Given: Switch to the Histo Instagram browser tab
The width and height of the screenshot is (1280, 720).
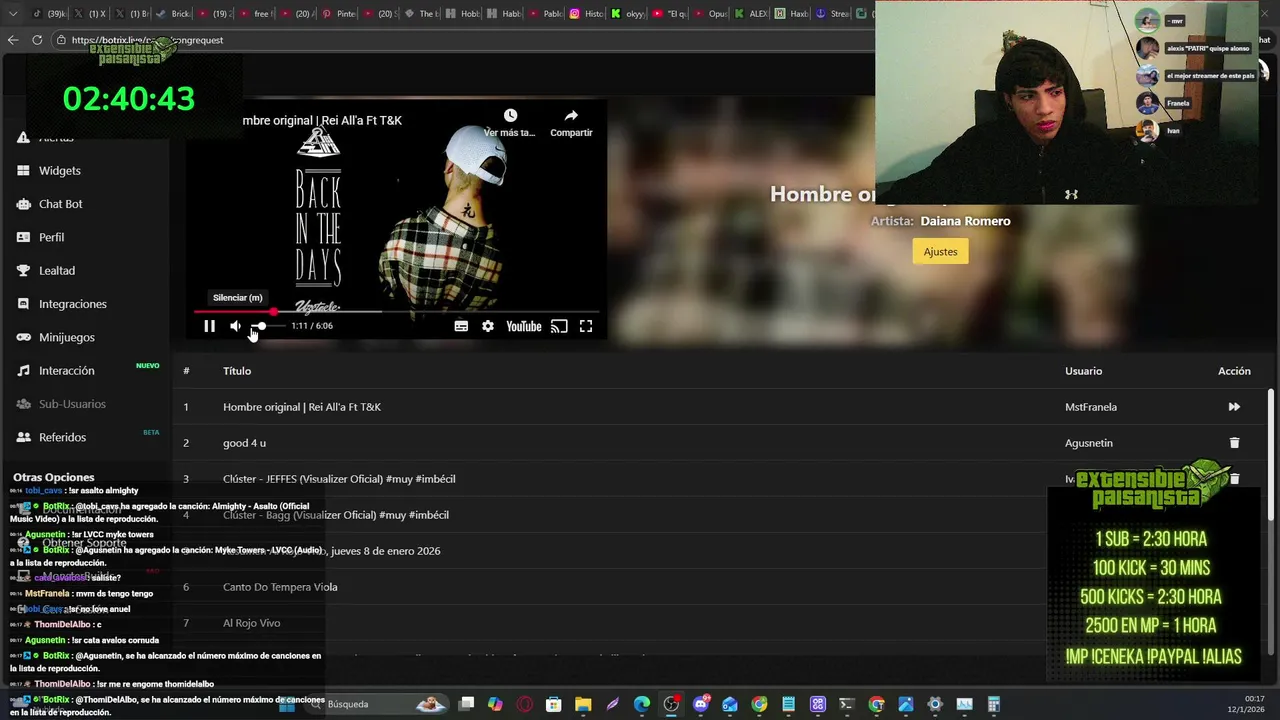Looking at the screenshot, I should (587, 14).
